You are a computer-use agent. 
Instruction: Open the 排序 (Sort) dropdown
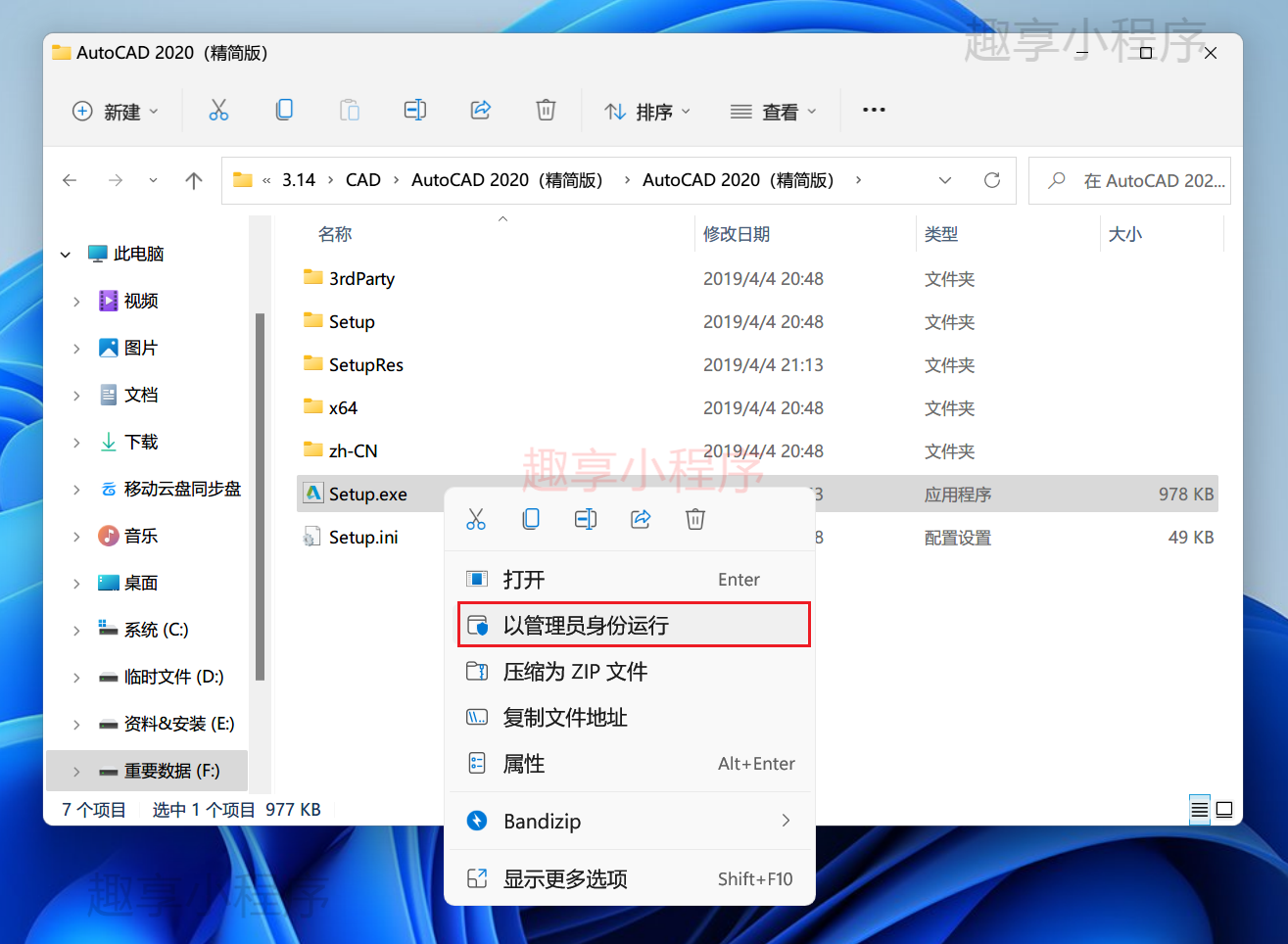tap(647, 112)
